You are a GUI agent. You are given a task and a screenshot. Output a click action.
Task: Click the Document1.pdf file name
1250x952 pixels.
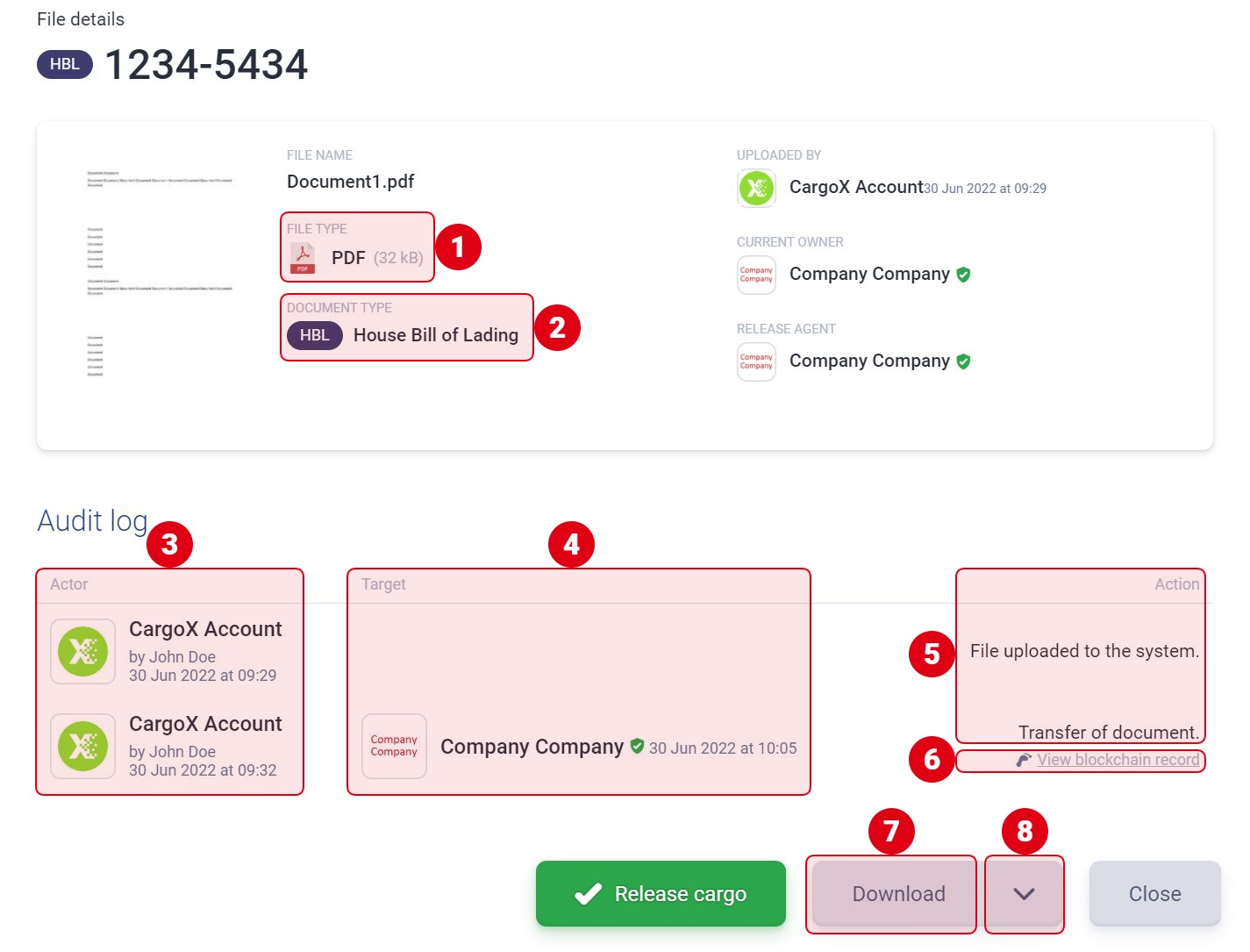[x=351, y=182]
